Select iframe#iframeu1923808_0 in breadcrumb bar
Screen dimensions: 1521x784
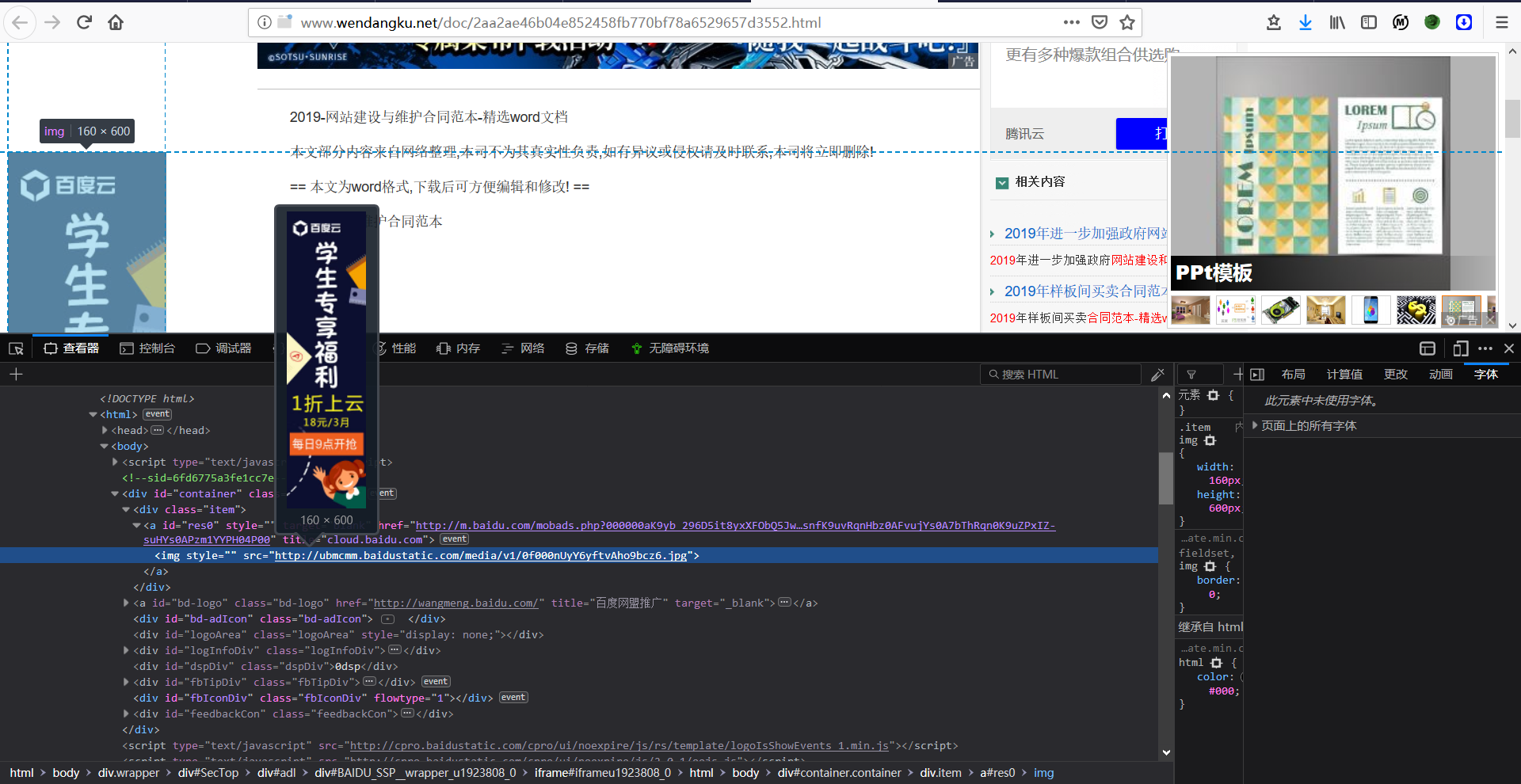pyautogui.click(x=602, y=772)
